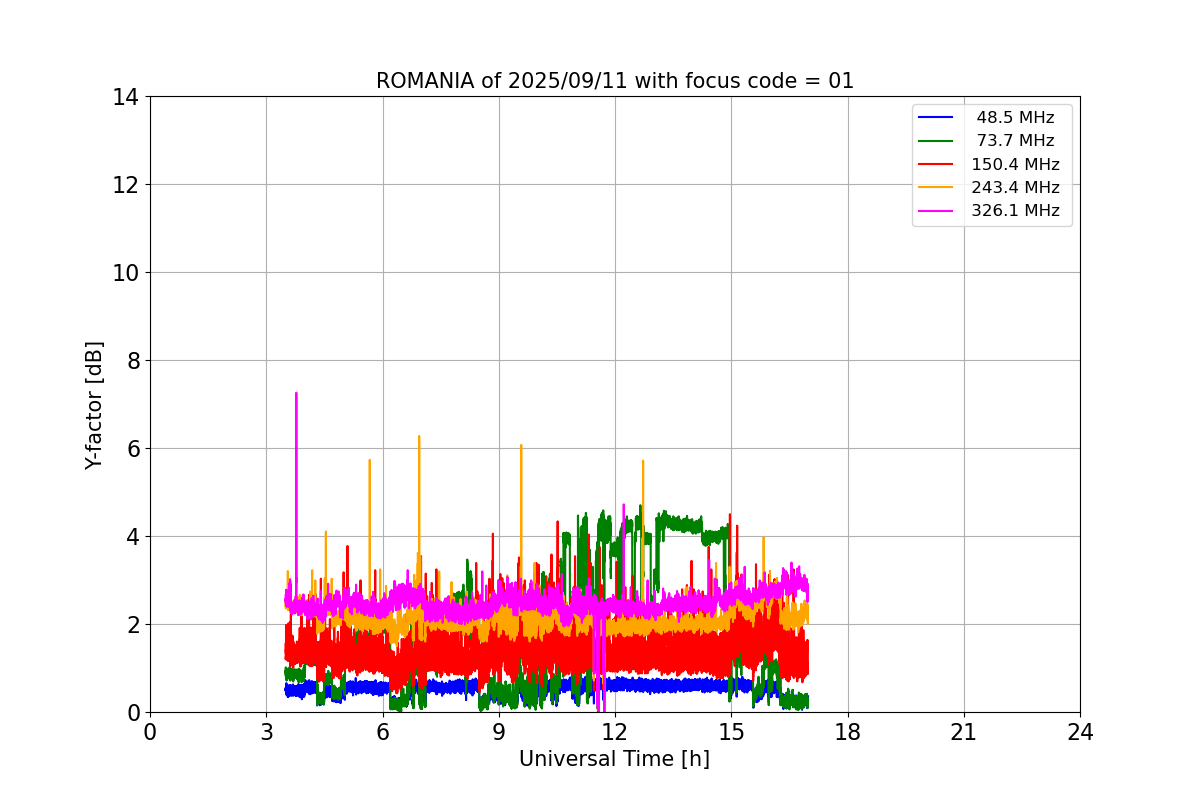
Task: Select the 48.5 MHz legend label
Action: coord(1015,118)
